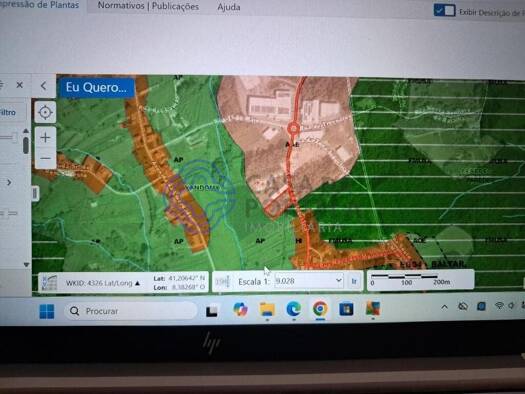Screen dimensions: 525x394
Task: Show hidden system tray icons chevron
Action: tap(444, 307)
